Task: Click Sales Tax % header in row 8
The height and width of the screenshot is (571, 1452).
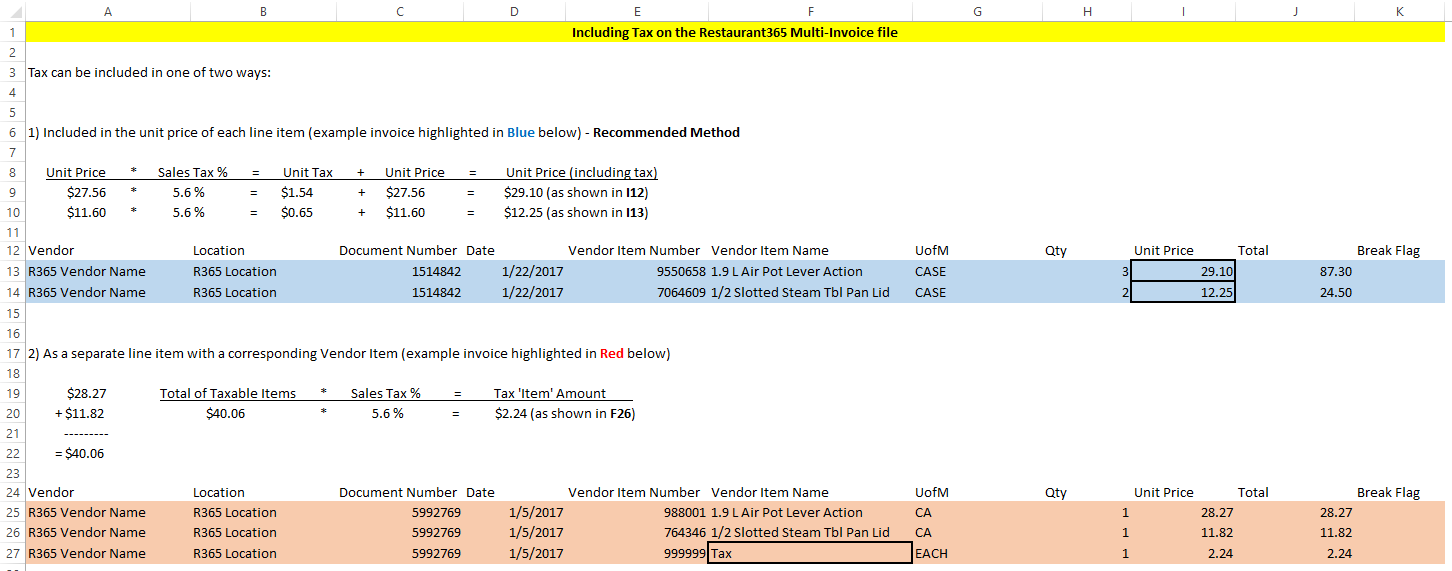Action: (193, 172)
